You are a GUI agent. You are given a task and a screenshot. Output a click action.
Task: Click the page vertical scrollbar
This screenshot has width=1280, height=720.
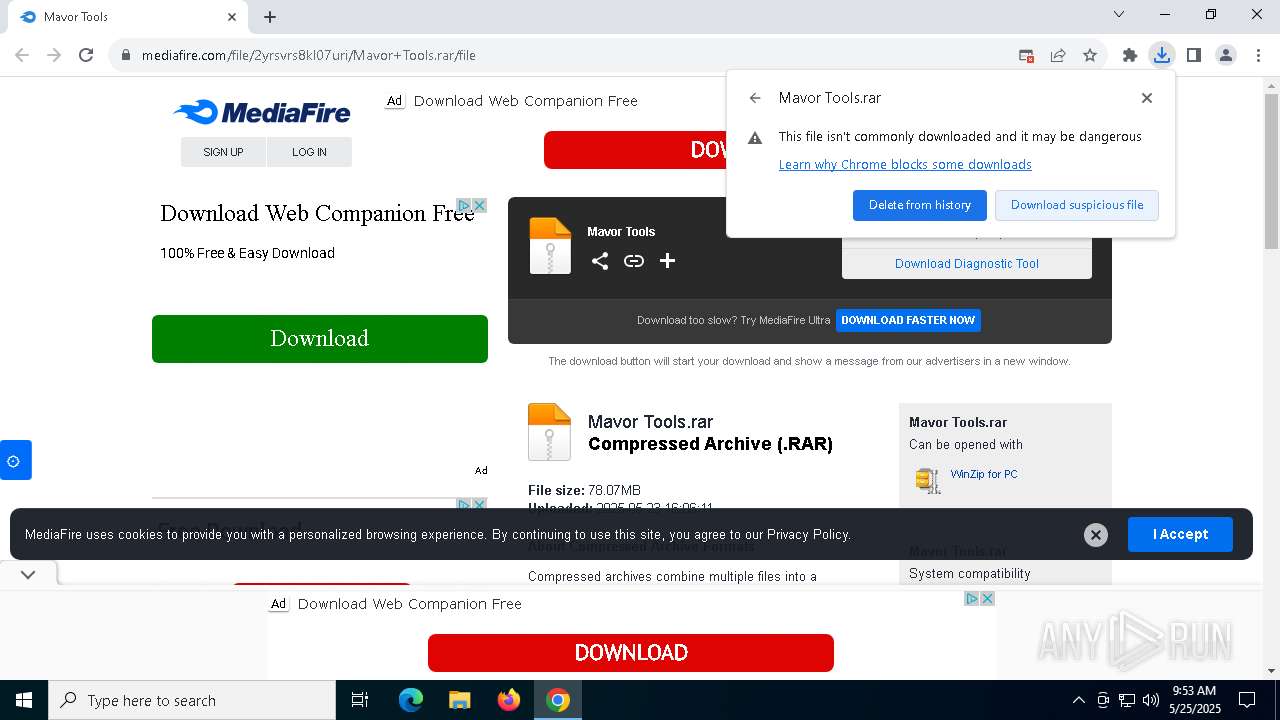[1271, 170]
